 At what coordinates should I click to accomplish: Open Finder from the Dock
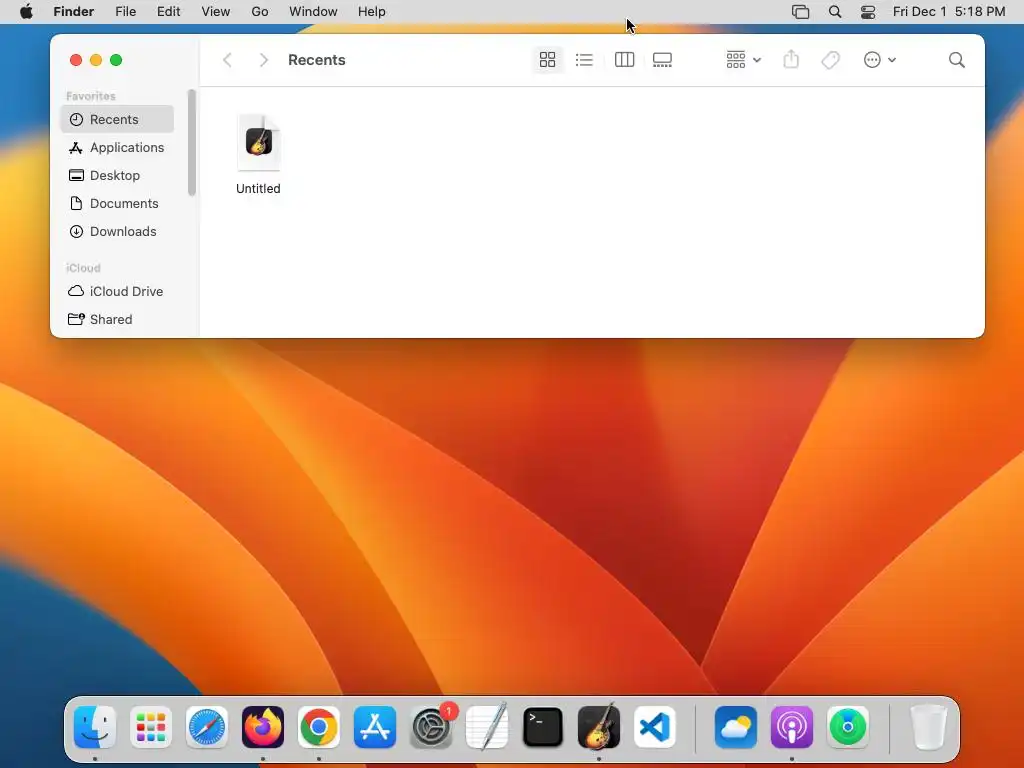[x=95, y=727]
